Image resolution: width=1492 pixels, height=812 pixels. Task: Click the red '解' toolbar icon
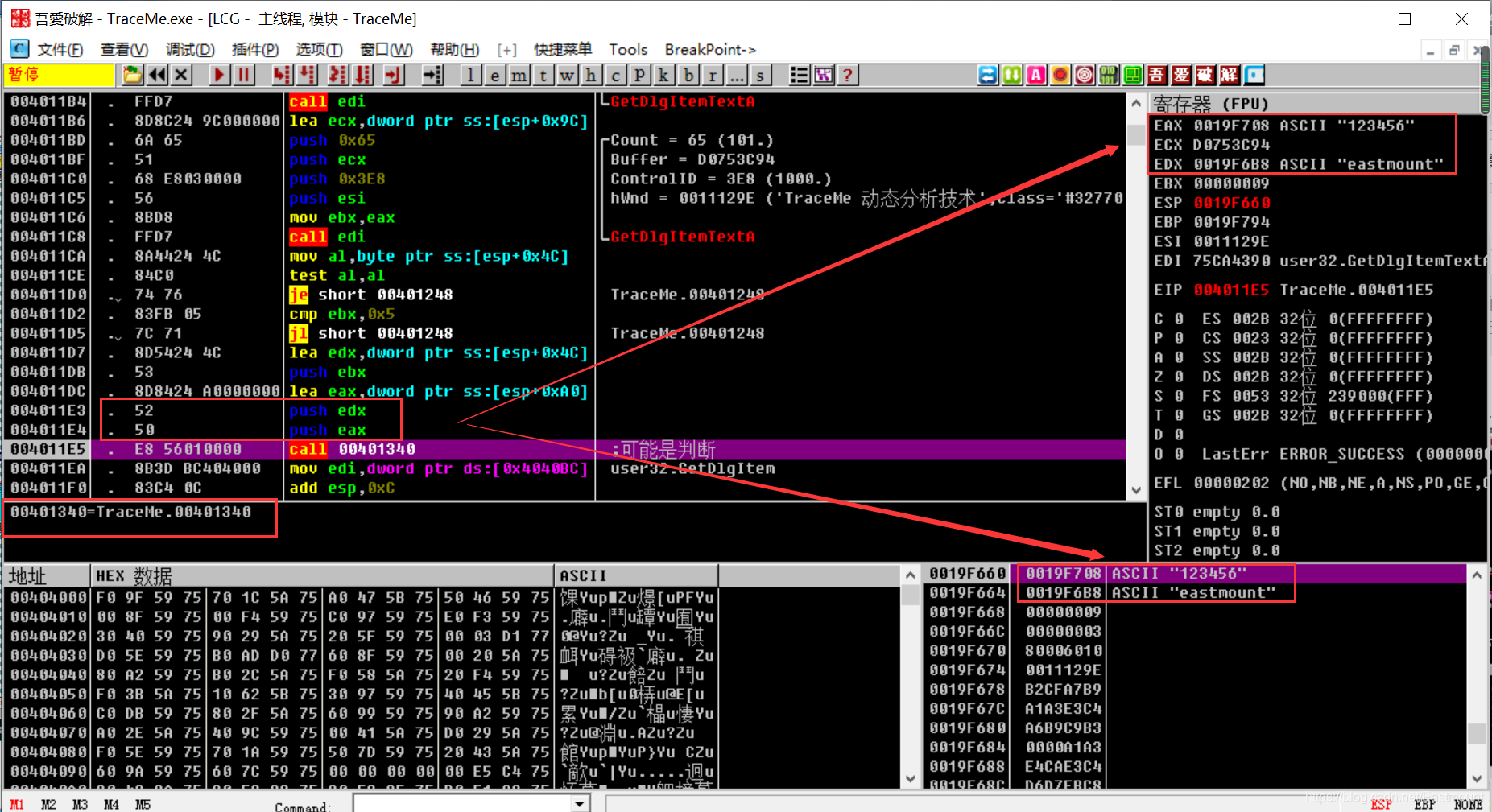(1230, 75)
